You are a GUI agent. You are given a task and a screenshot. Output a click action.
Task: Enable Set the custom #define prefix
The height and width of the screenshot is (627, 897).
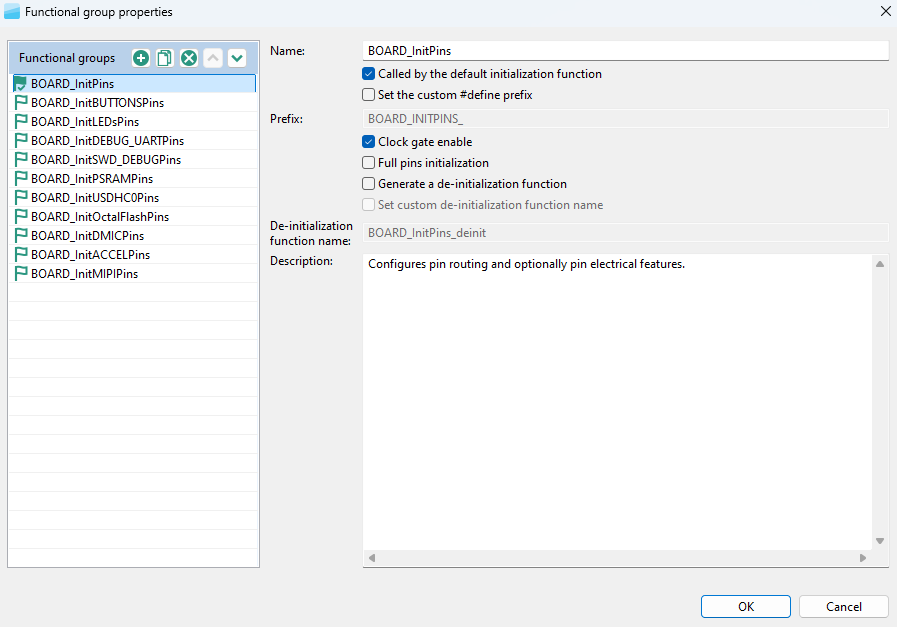(368, 95)
